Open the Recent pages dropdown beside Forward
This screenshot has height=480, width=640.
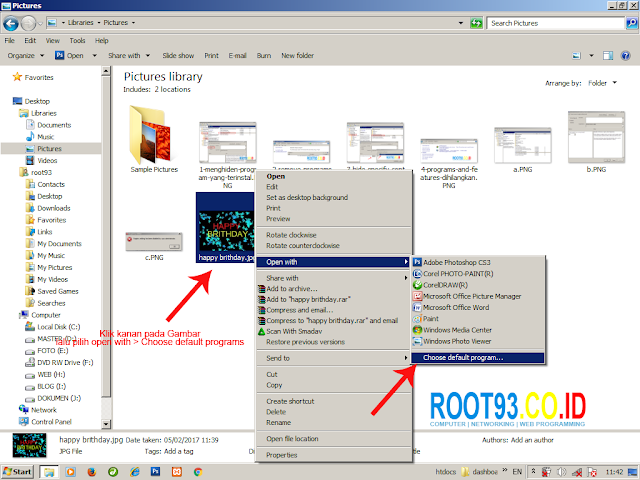pos(40,24)
